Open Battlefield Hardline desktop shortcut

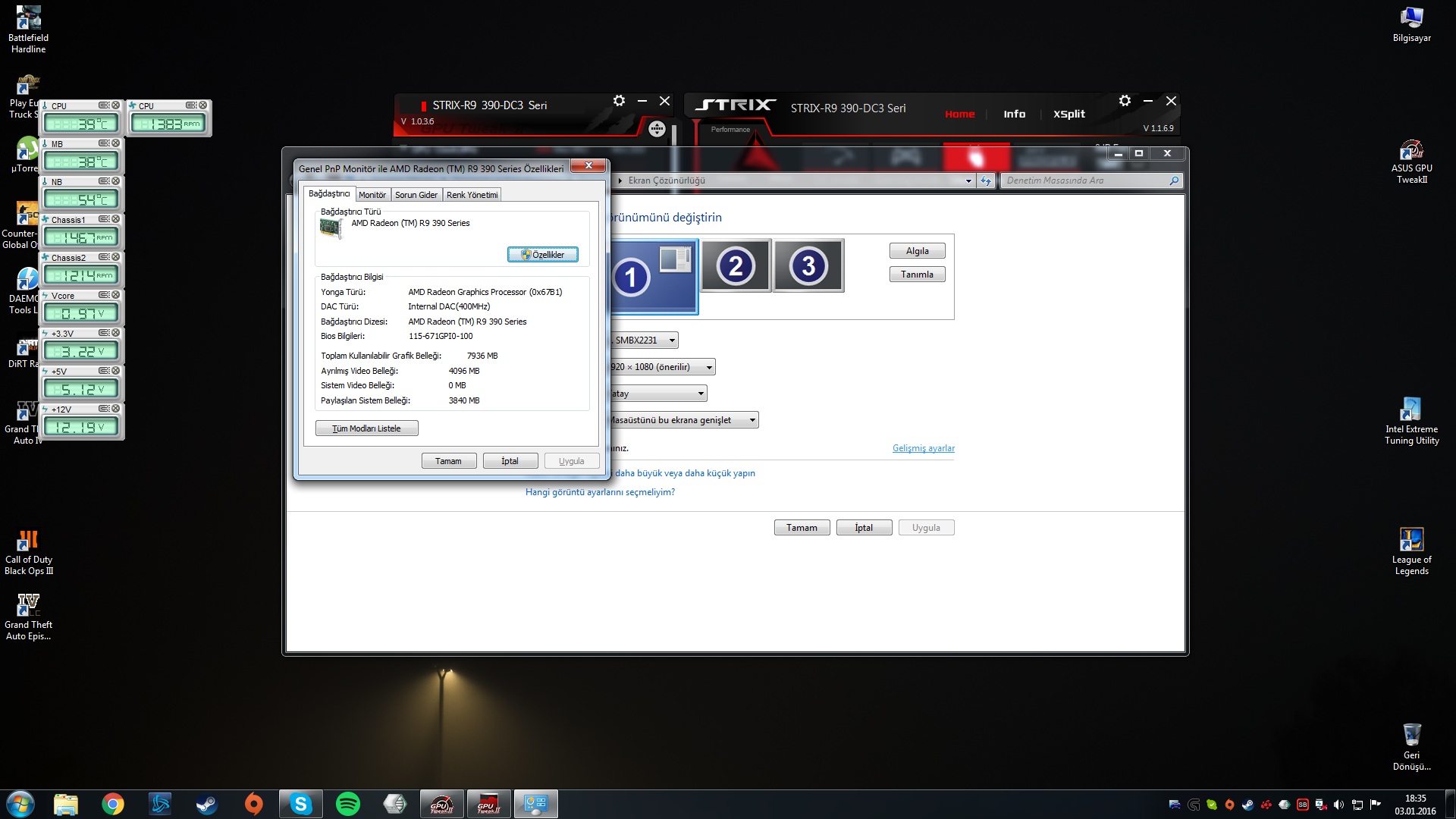pos(28,30)
